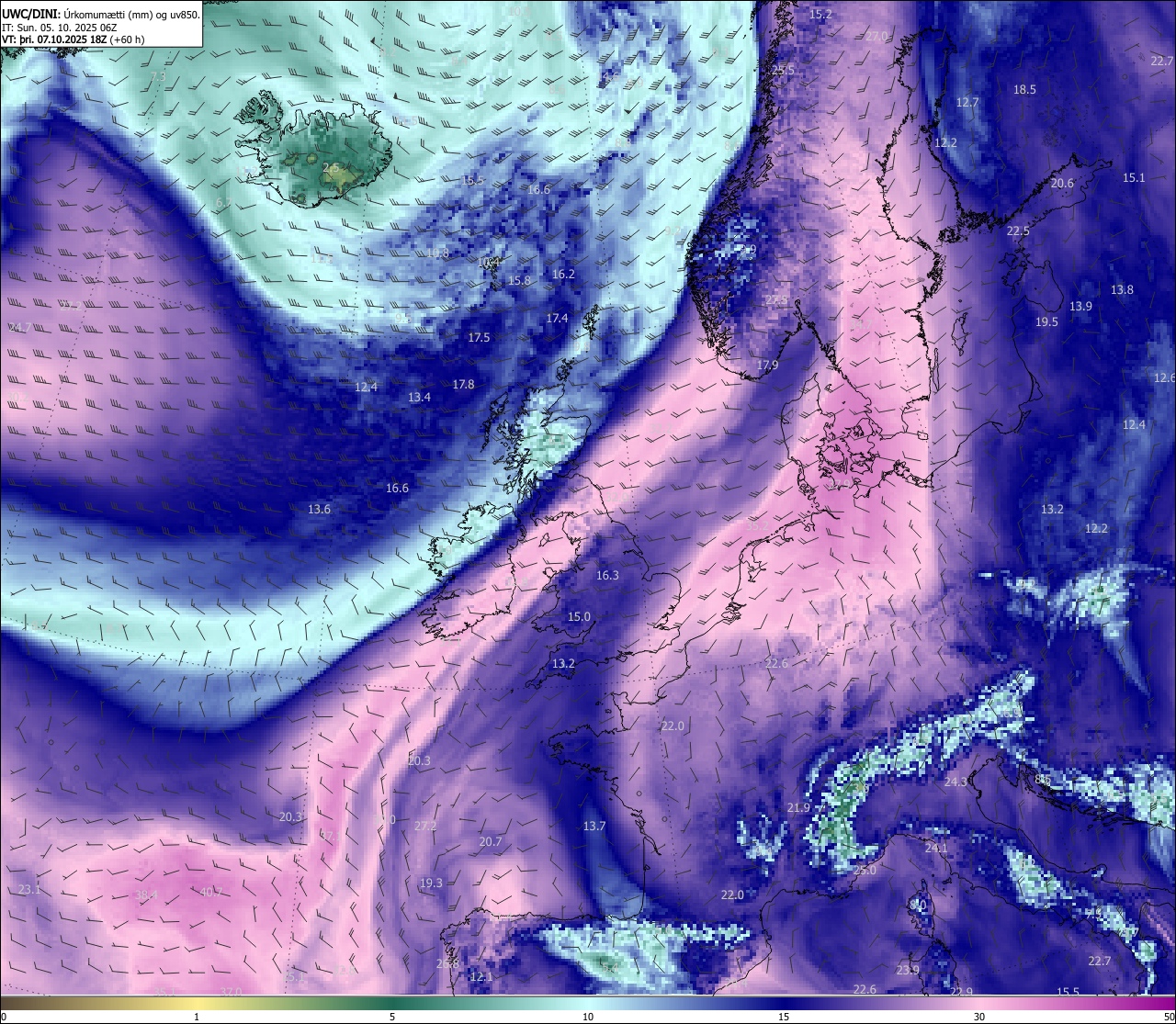Click the 13.8 value label
The height and width of the screenshot is (1024, 1176).
coord(1122,290)
